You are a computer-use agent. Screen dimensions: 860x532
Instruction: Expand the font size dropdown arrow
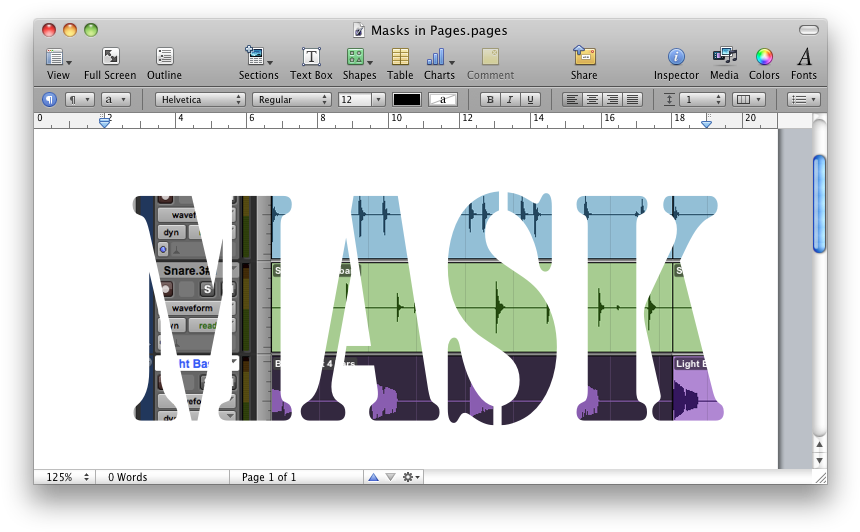point(378,99)
